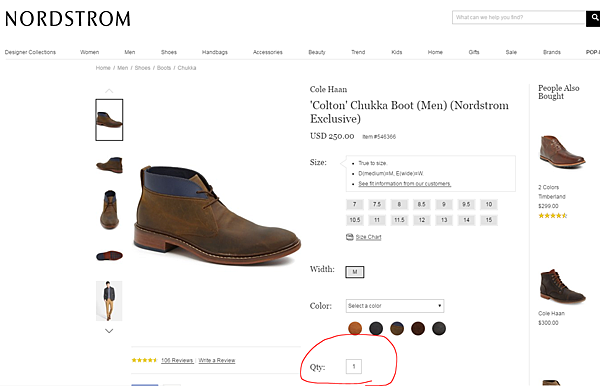Choose size 8.5
The width and height of the screenshot is (600, 386).
click(x=421, y=204)
